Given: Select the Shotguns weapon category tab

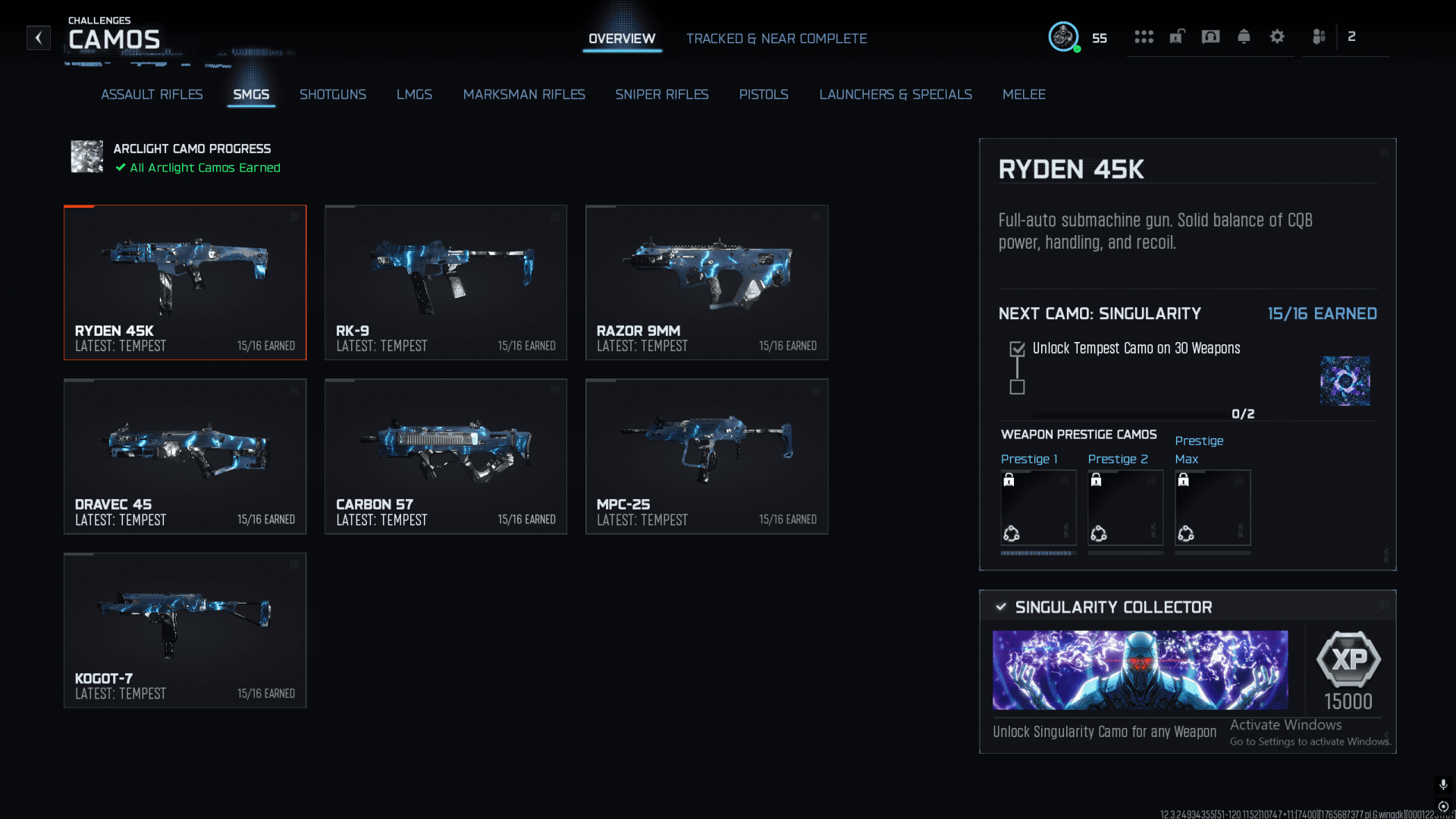Looking at the screenshot, I should tap(332, 95).
